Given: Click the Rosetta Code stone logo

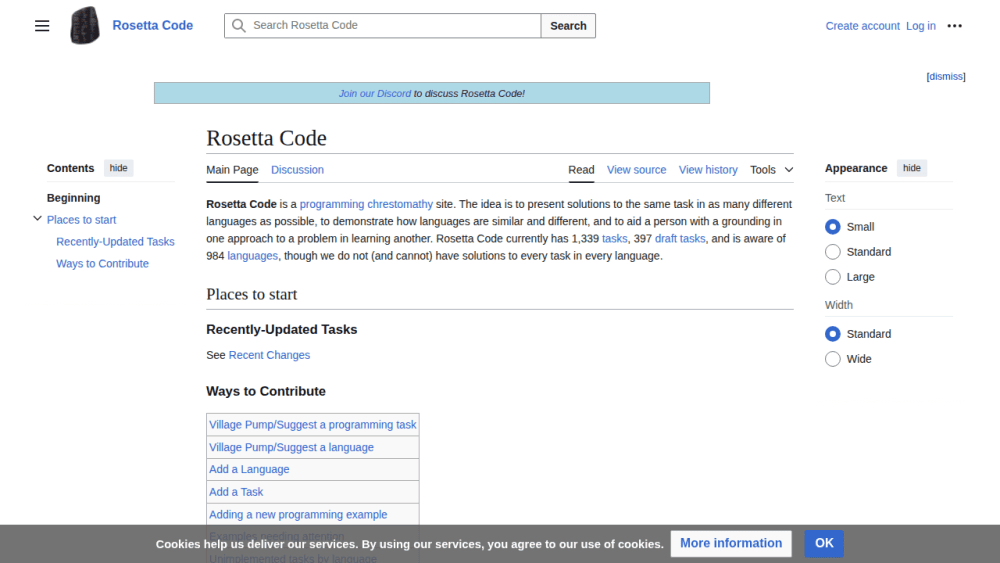Looking at the screenshot, I should [85, 26].
